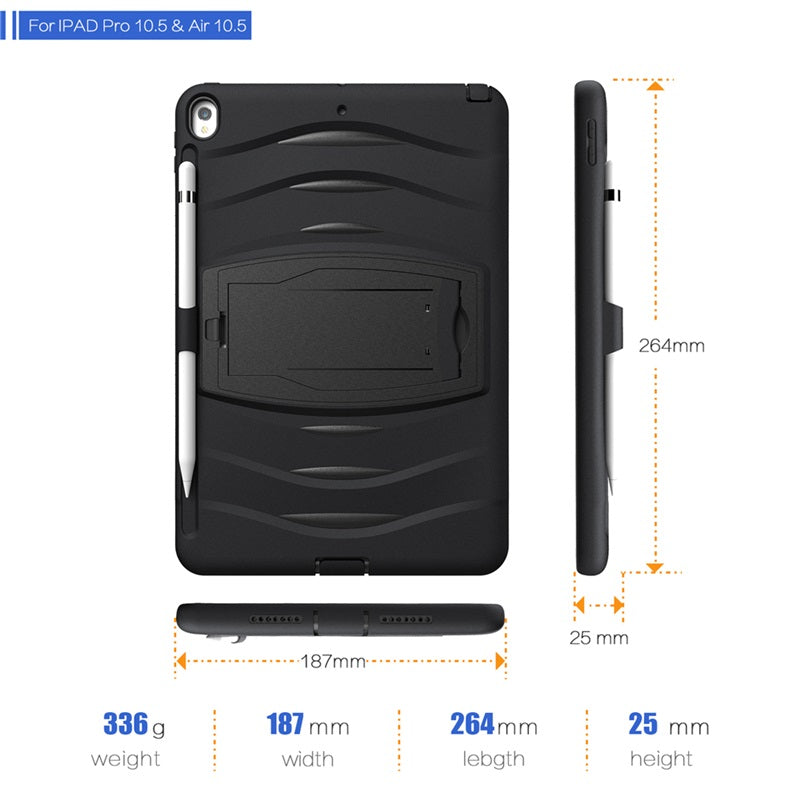Click the 187mm width label under case
This screenshot has height=800, width=800.
[333, 661]
